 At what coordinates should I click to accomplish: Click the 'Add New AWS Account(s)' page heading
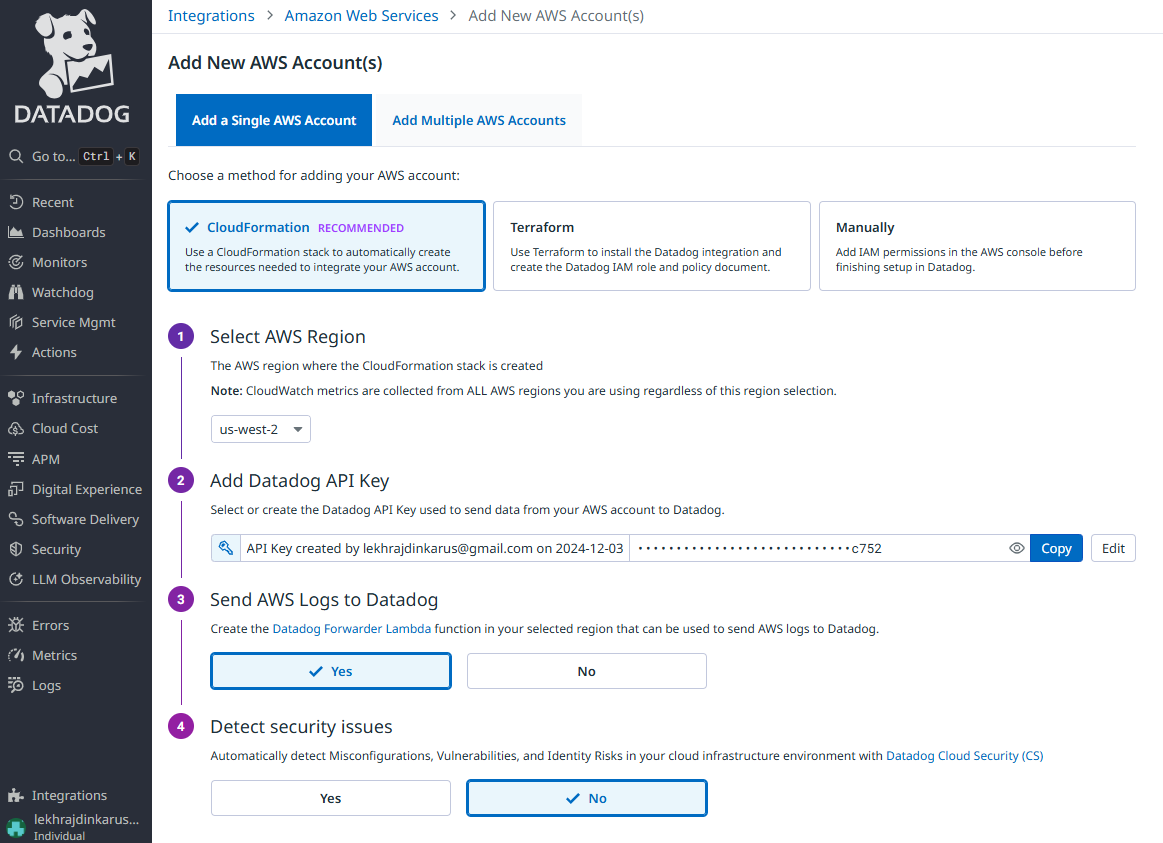(275, 63)
